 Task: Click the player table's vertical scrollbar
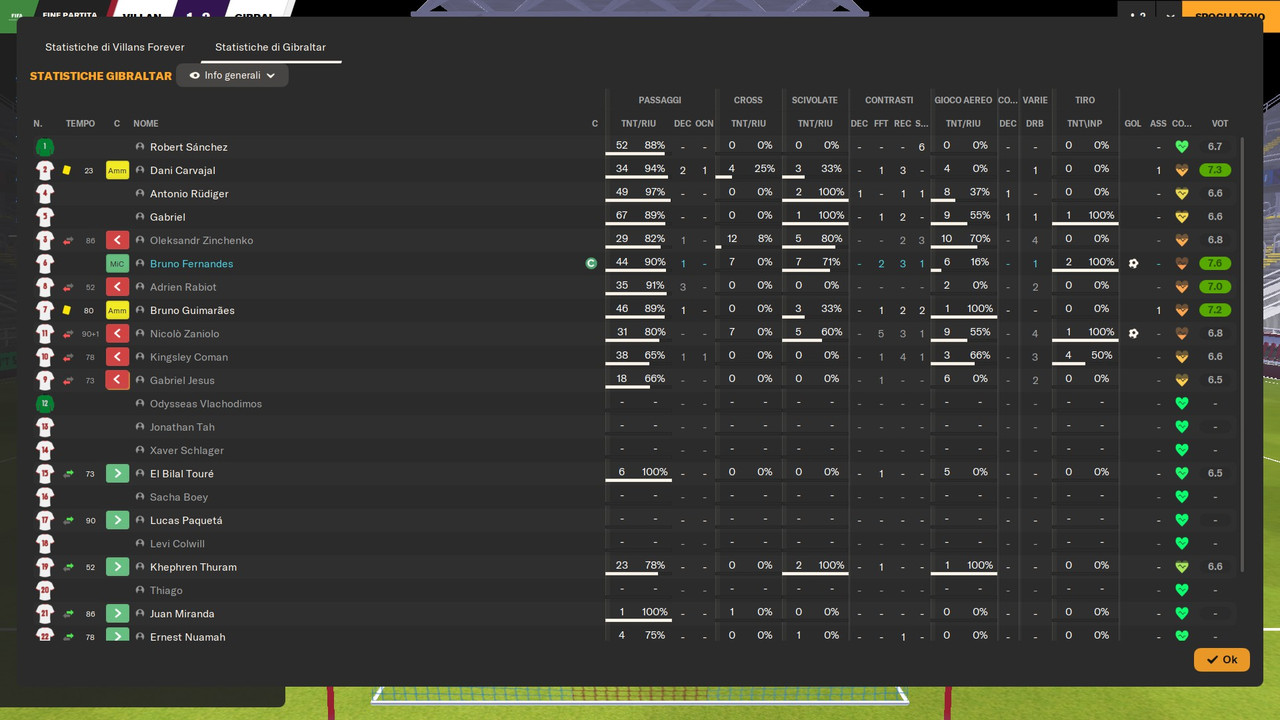click(x=1243, y=355)
